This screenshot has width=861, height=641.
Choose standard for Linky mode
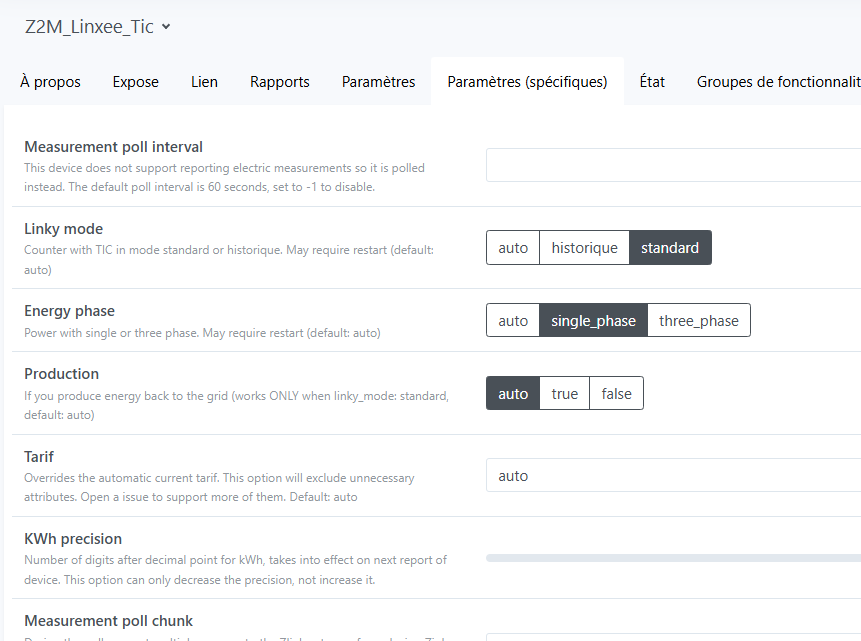click(670, 248)
